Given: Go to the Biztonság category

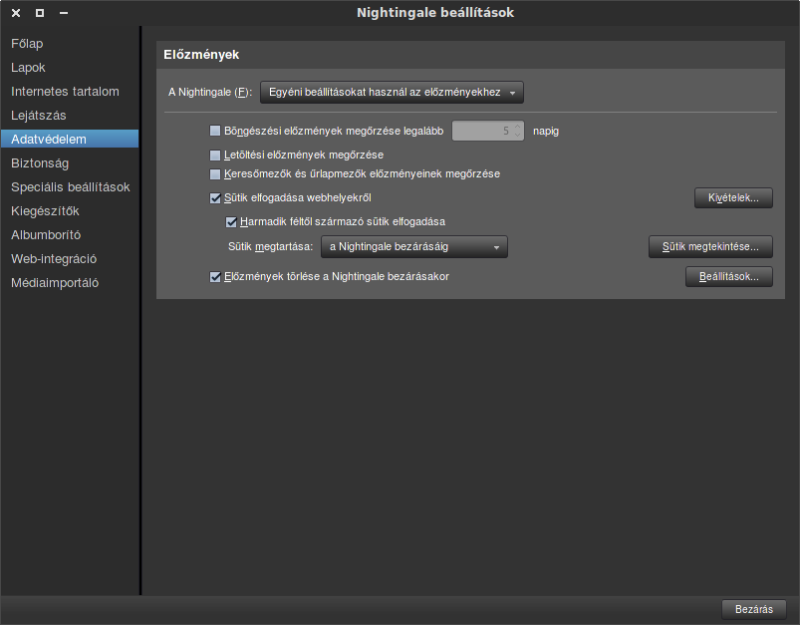Looking at the screenshot, I should pyautogui.click(x=40, y=163).
